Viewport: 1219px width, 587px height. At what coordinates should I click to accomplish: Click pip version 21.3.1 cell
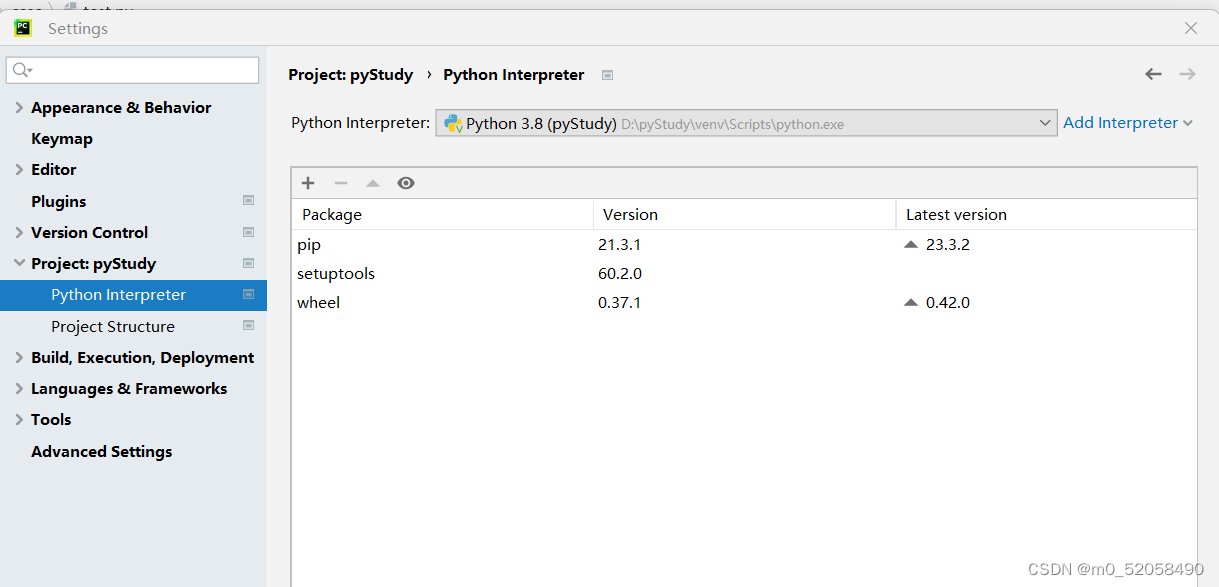tap(619, 244)
